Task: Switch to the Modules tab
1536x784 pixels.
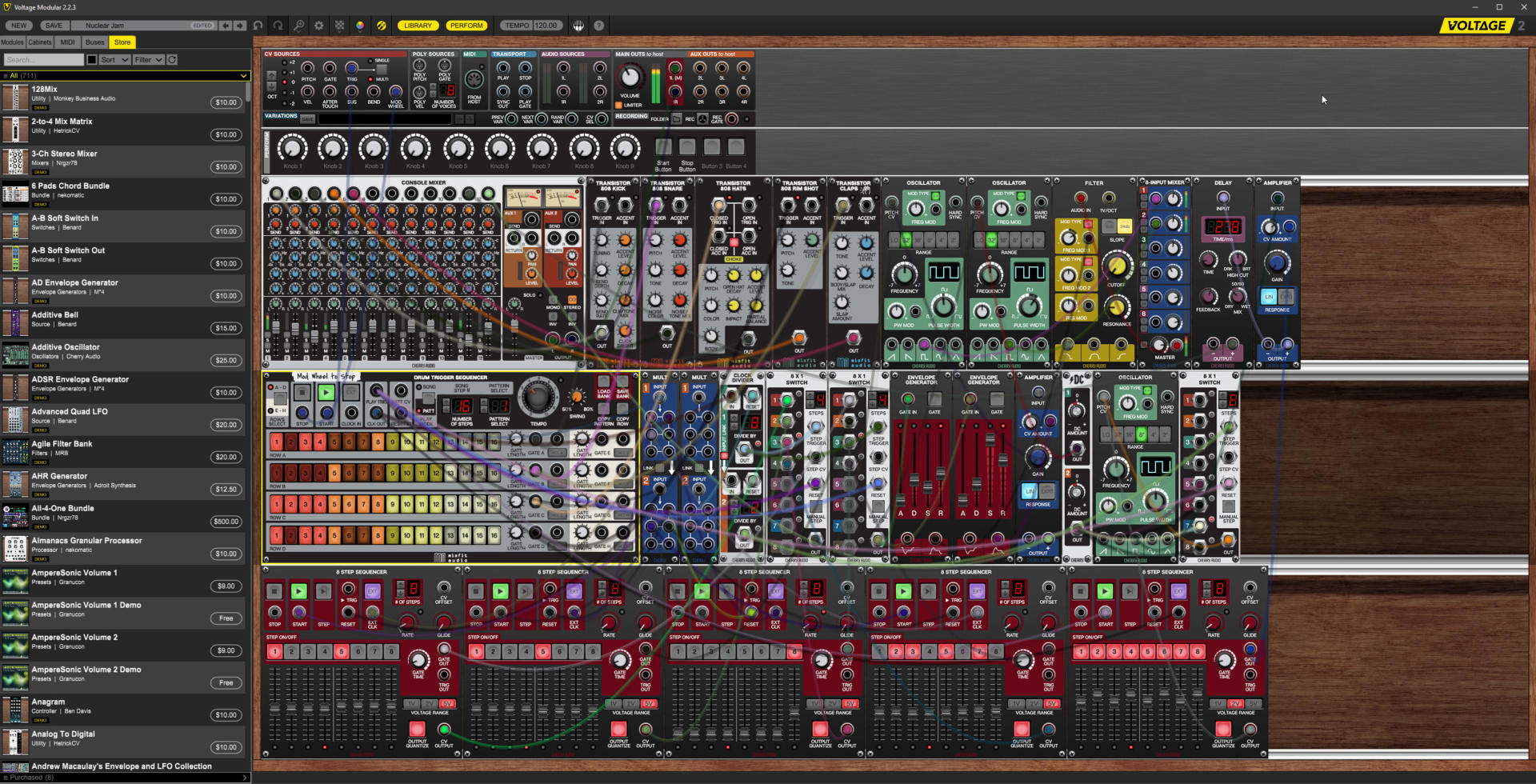Action: pos(12,42)
